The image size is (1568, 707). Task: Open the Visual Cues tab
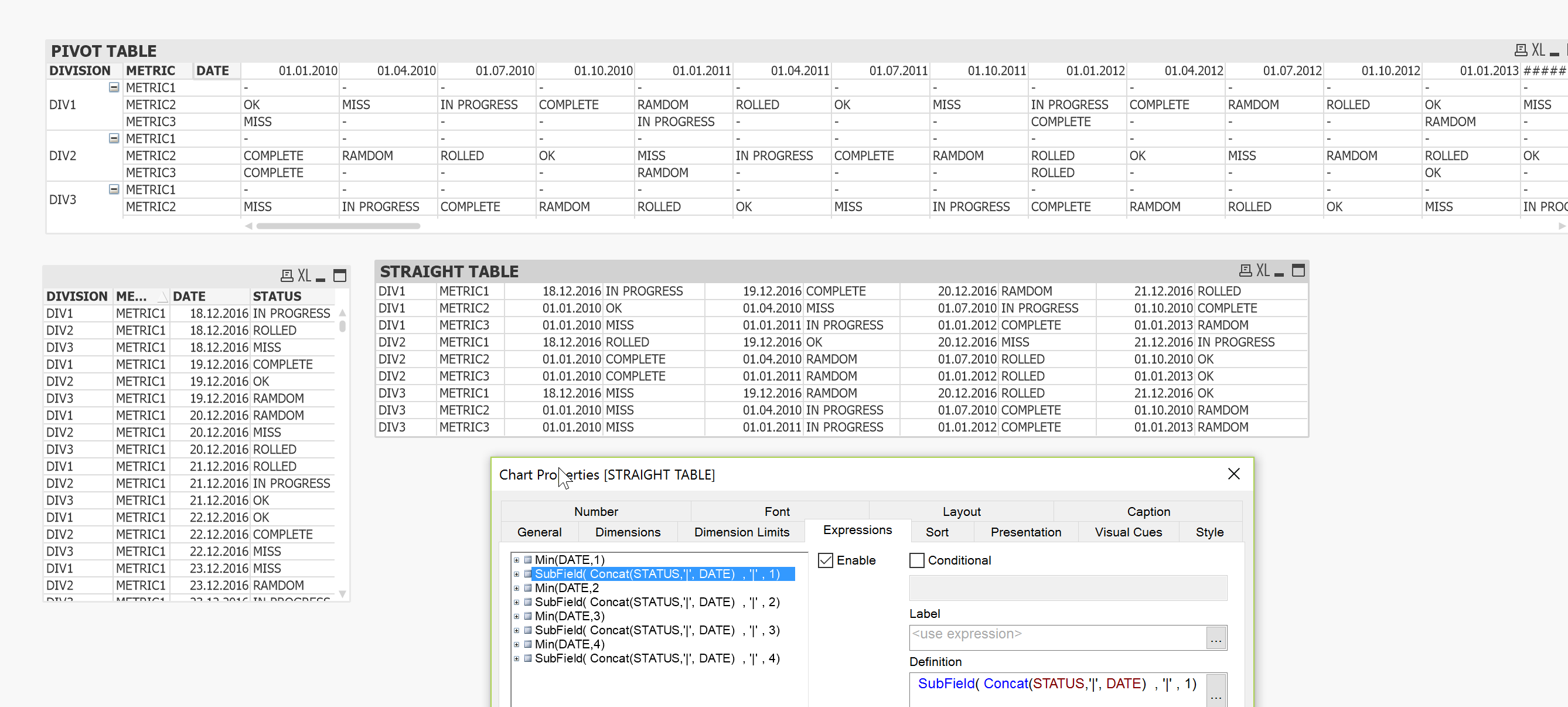1127,532
